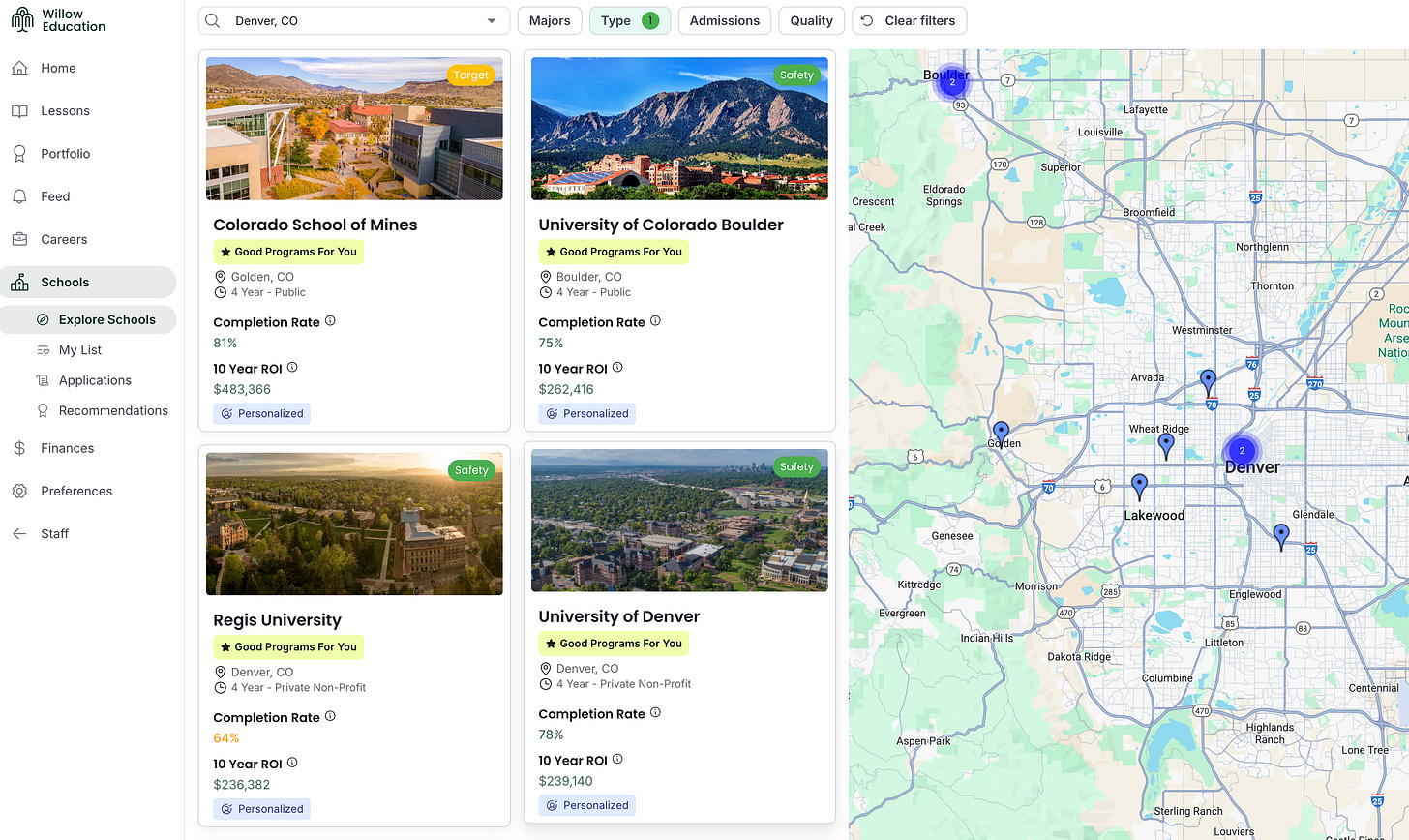Click the Denver cluster marker on map

pos(1242,451)
